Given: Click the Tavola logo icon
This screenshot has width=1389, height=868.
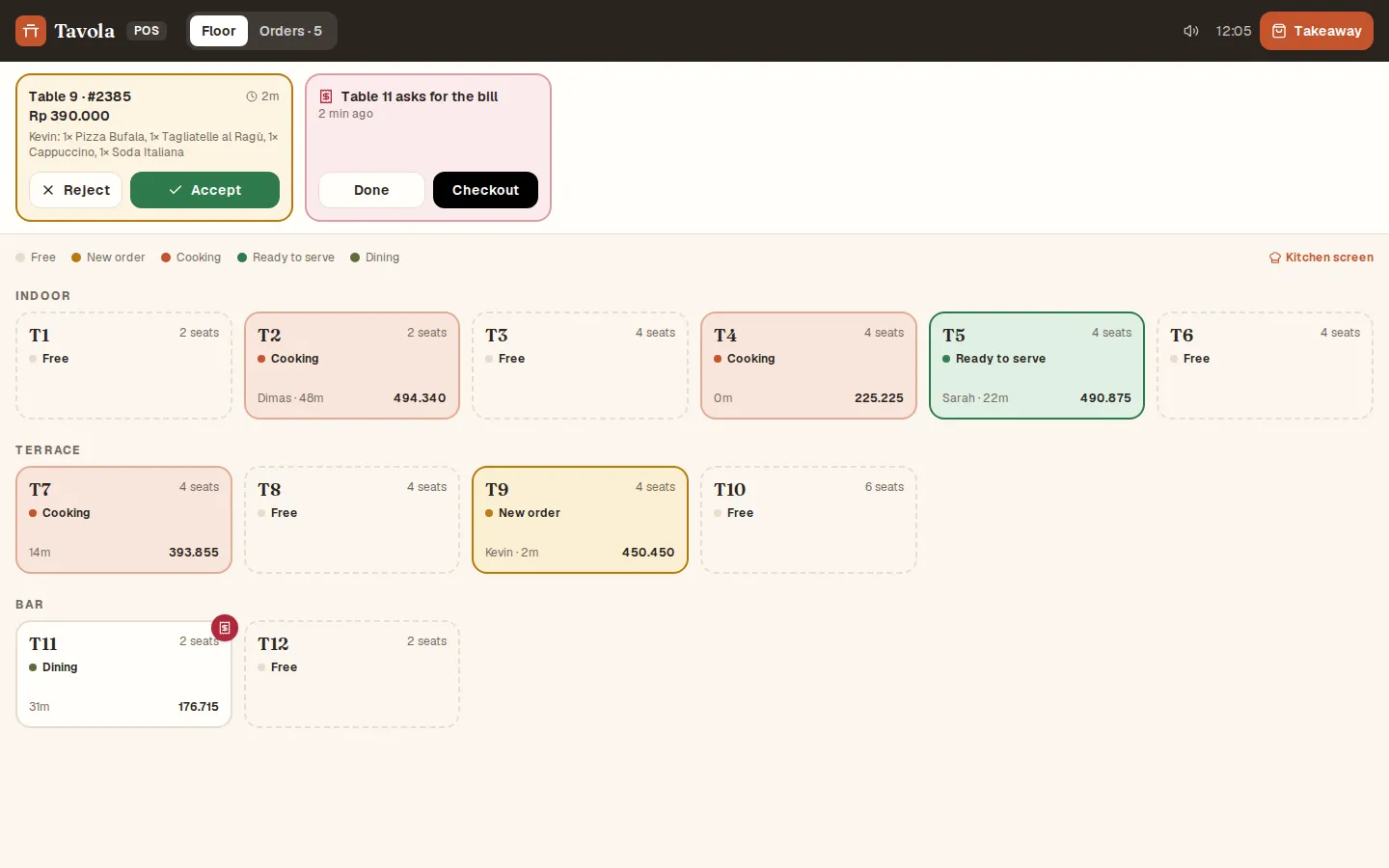Looking at the screenshot, I should 31,31.
